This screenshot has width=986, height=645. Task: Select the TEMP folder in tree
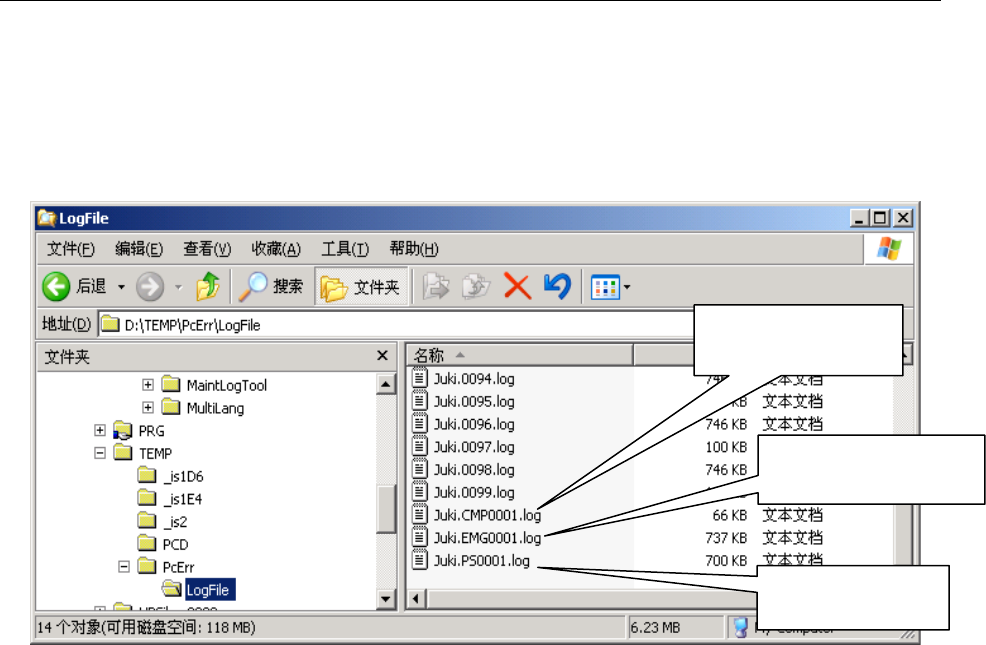pos(155,453)
